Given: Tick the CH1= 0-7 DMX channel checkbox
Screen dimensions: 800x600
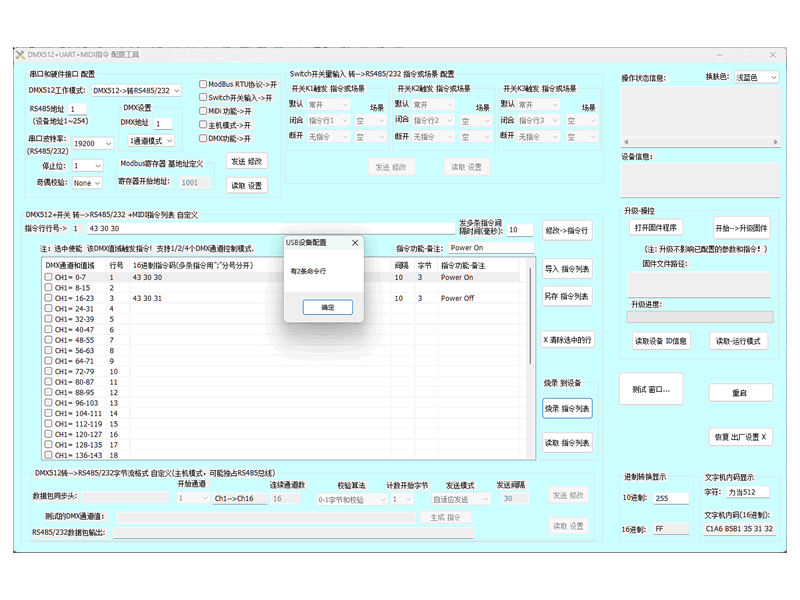Looking at the screenshot, I should coord(48,277).
